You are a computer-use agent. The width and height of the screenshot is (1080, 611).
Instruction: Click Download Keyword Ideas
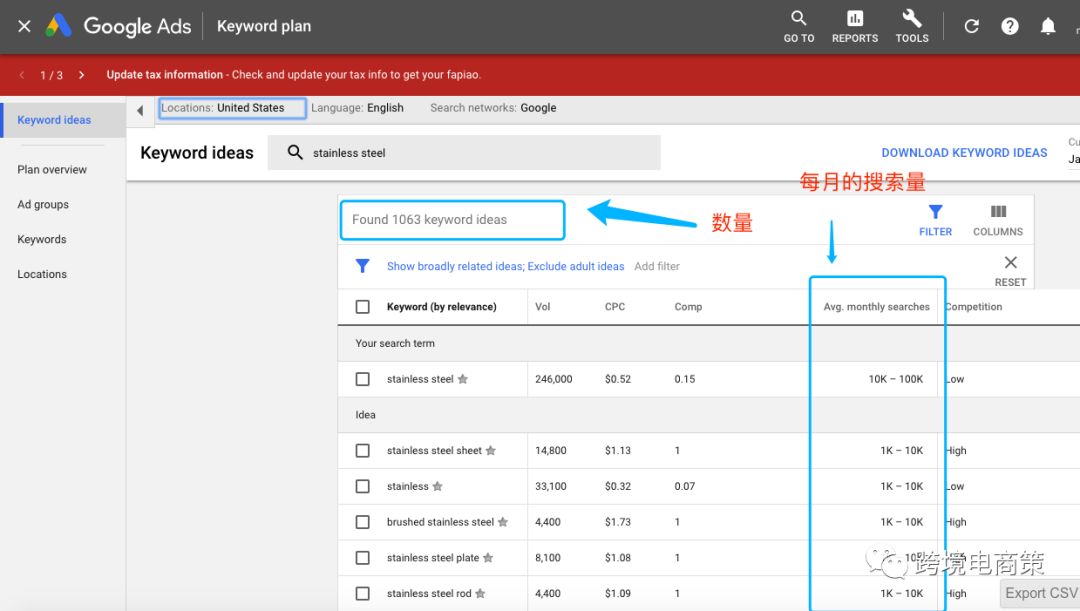[x=964, y=153]
